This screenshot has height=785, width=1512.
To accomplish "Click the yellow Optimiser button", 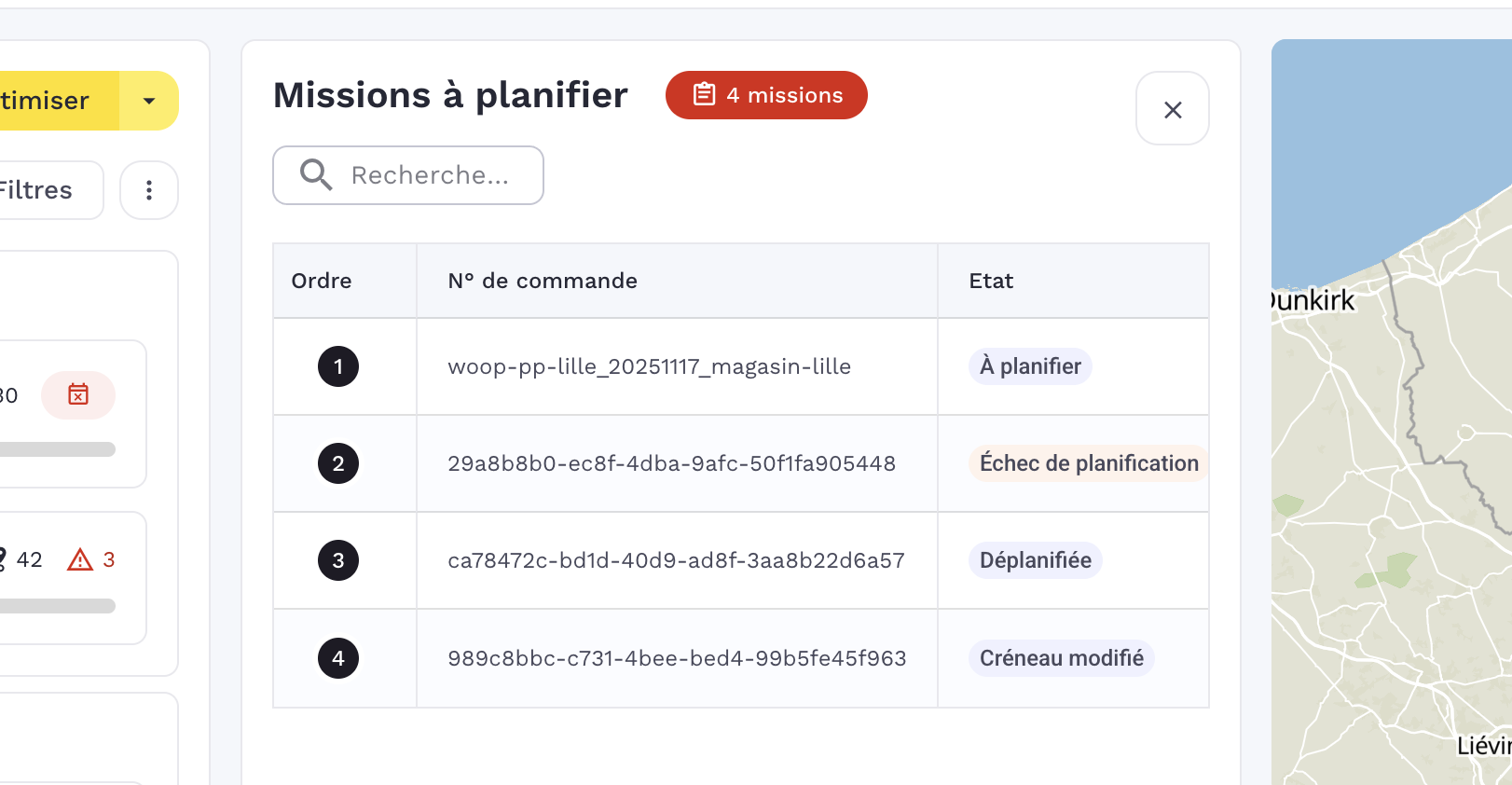I will (x=51, y=101).
